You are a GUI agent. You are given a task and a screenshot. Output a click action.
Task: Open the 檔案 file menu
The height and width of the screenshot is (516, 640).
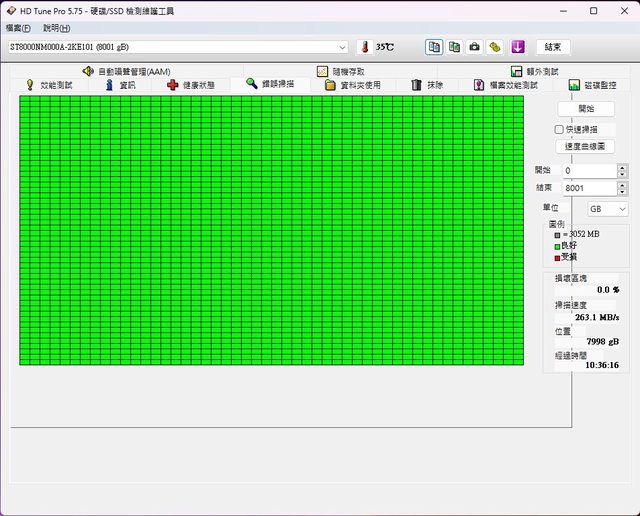tap(18, 28)
